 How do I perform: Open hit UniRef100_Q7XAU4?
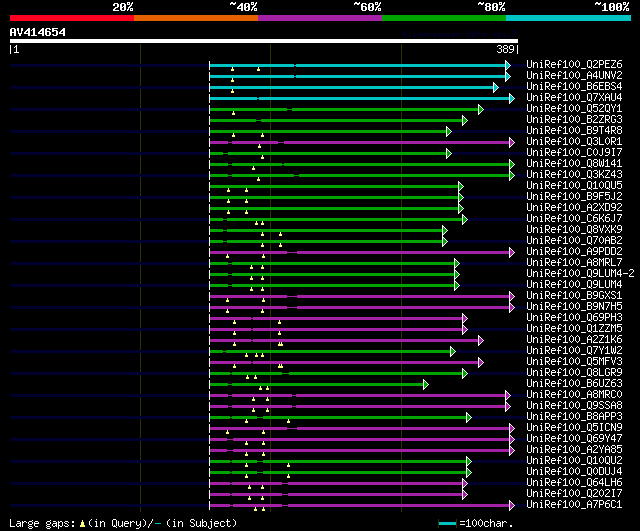point(574,98)
